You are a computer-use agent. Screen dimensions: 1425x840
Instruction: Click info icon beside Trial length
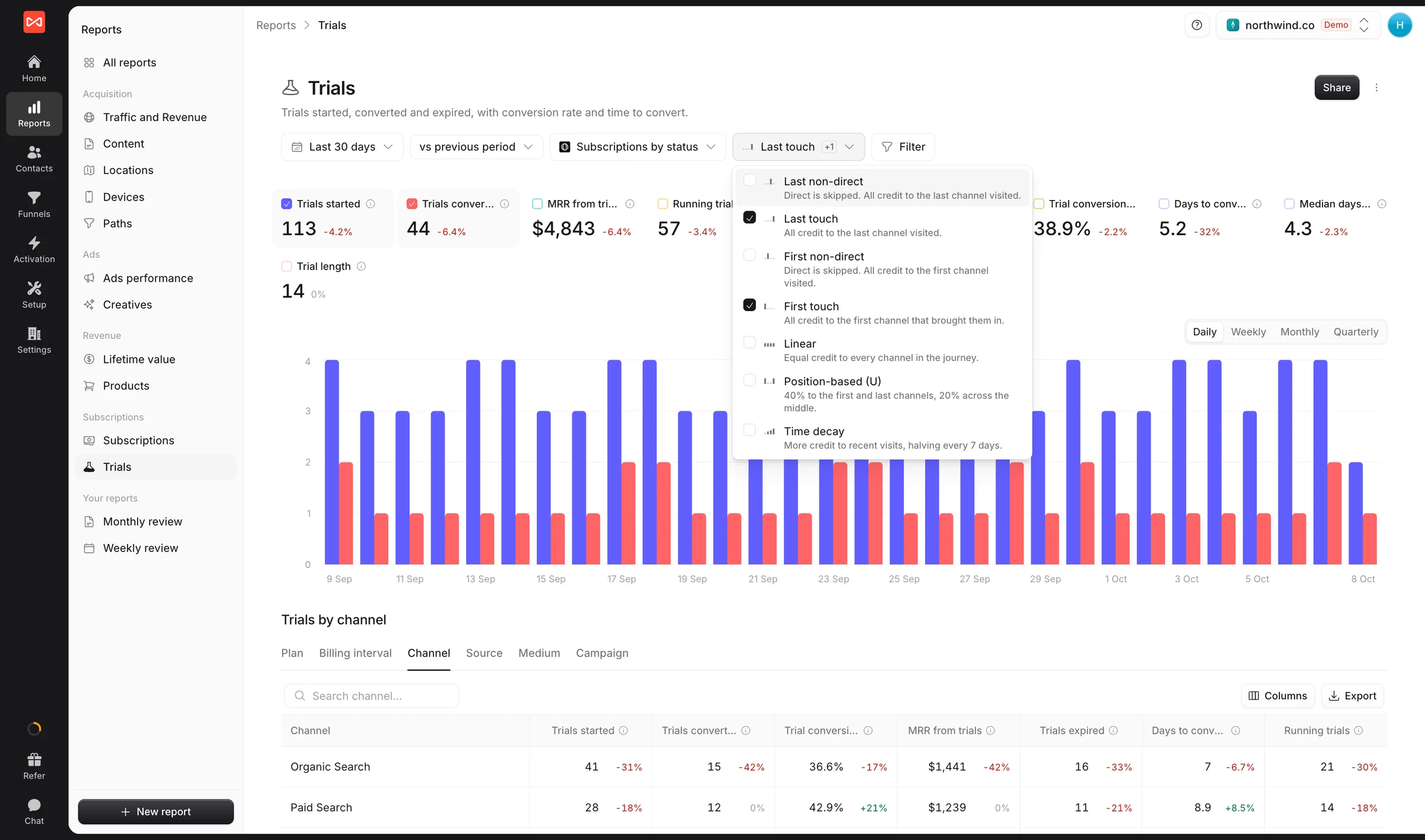(x=361, y=266)
